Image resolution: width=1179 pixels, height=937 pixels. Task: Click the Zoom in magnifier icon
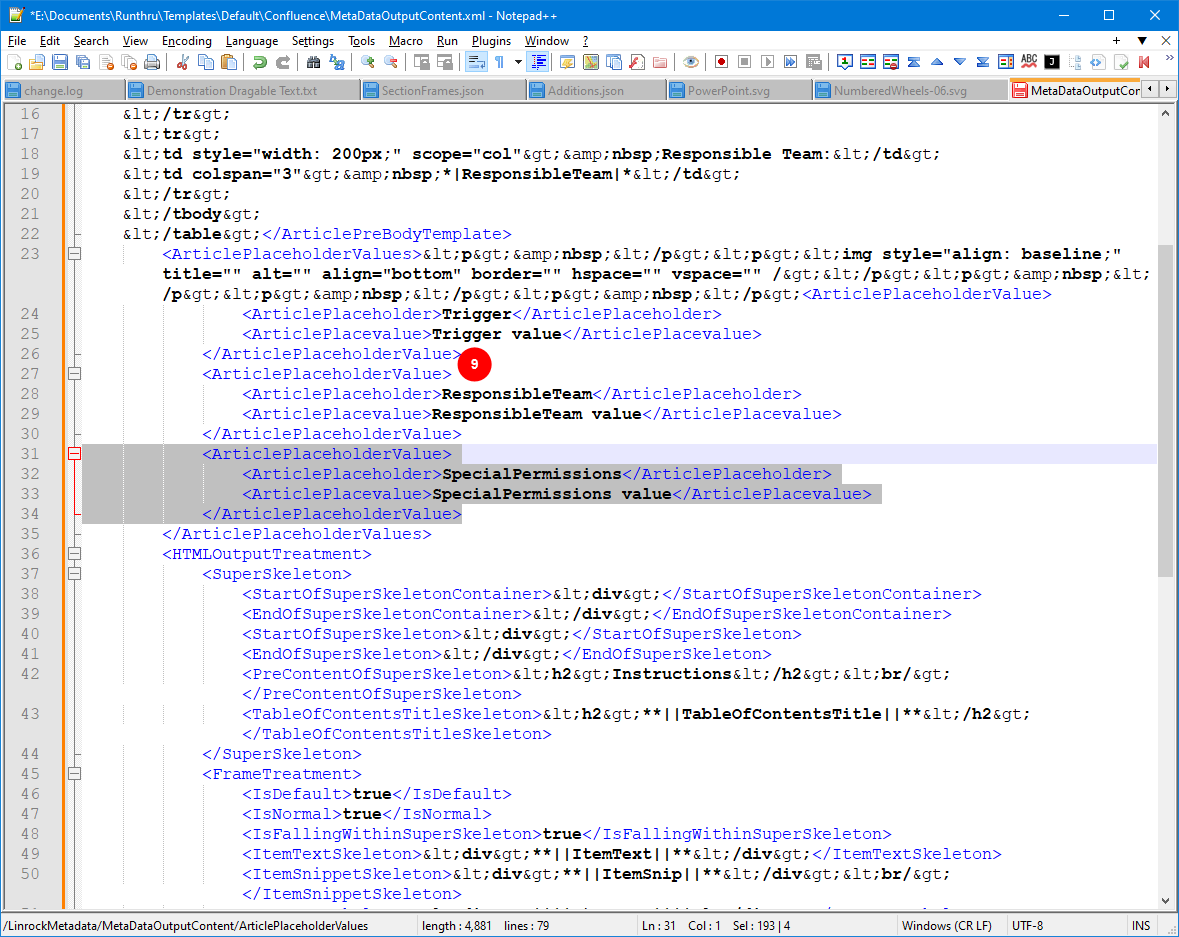pos(368,62)
